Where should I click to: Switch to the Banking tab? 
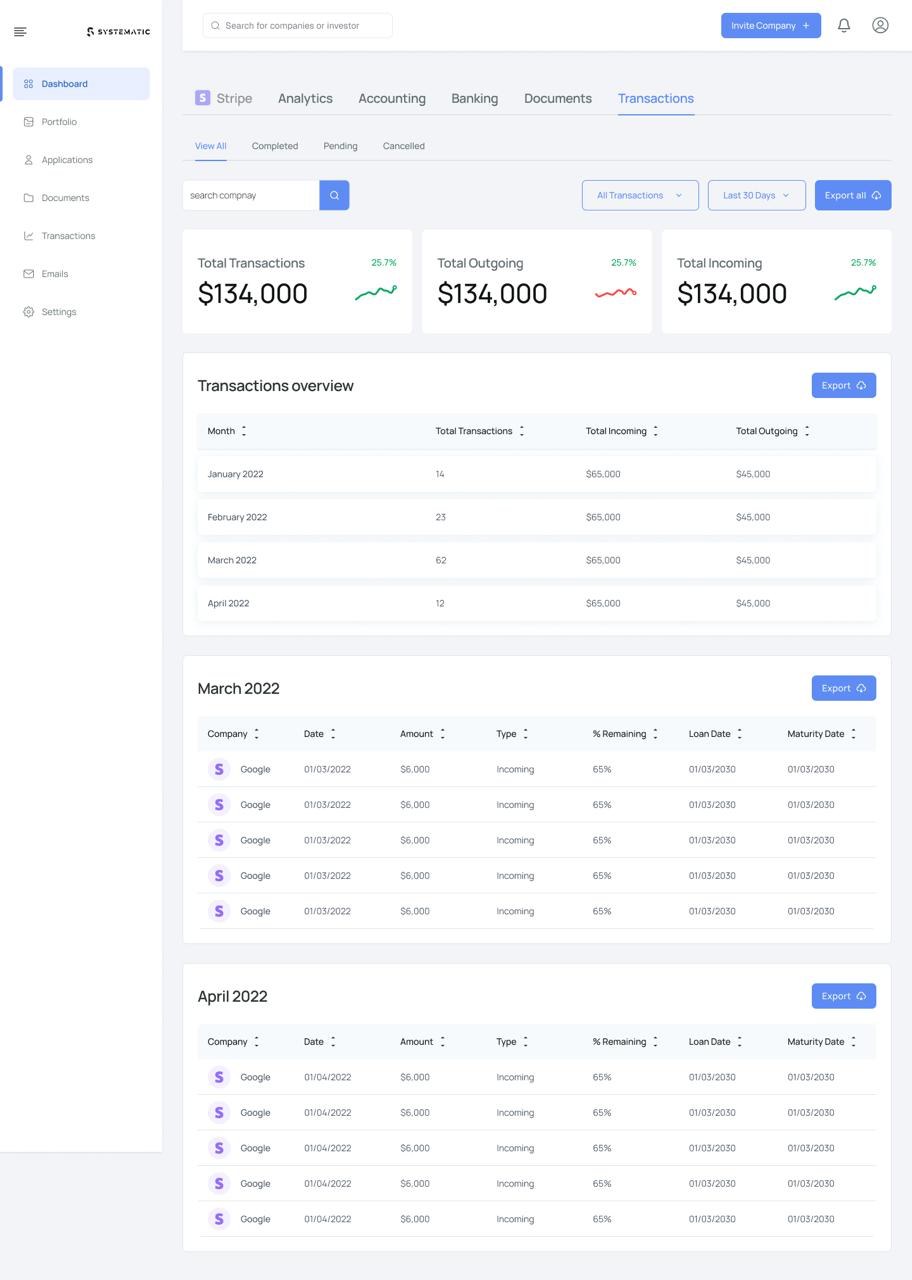tap(474, 98)
